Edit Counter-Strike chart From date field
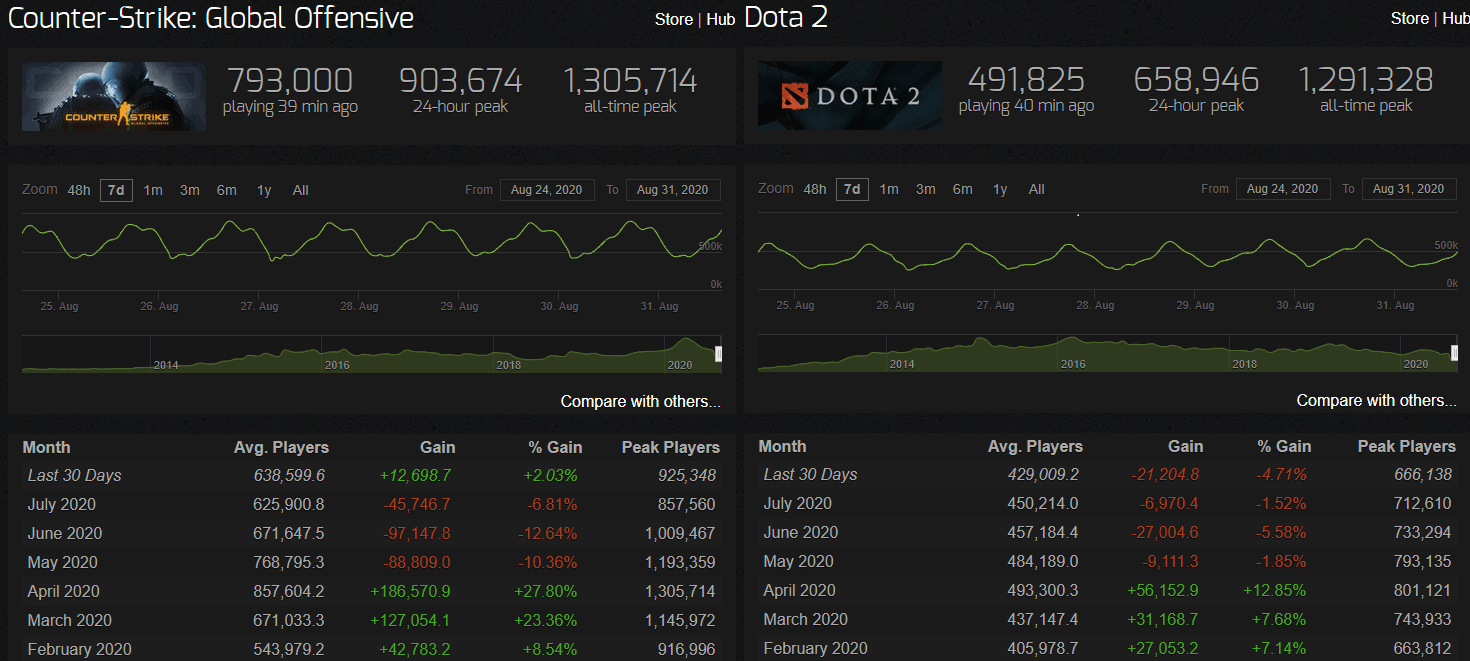 coord(547,190)
